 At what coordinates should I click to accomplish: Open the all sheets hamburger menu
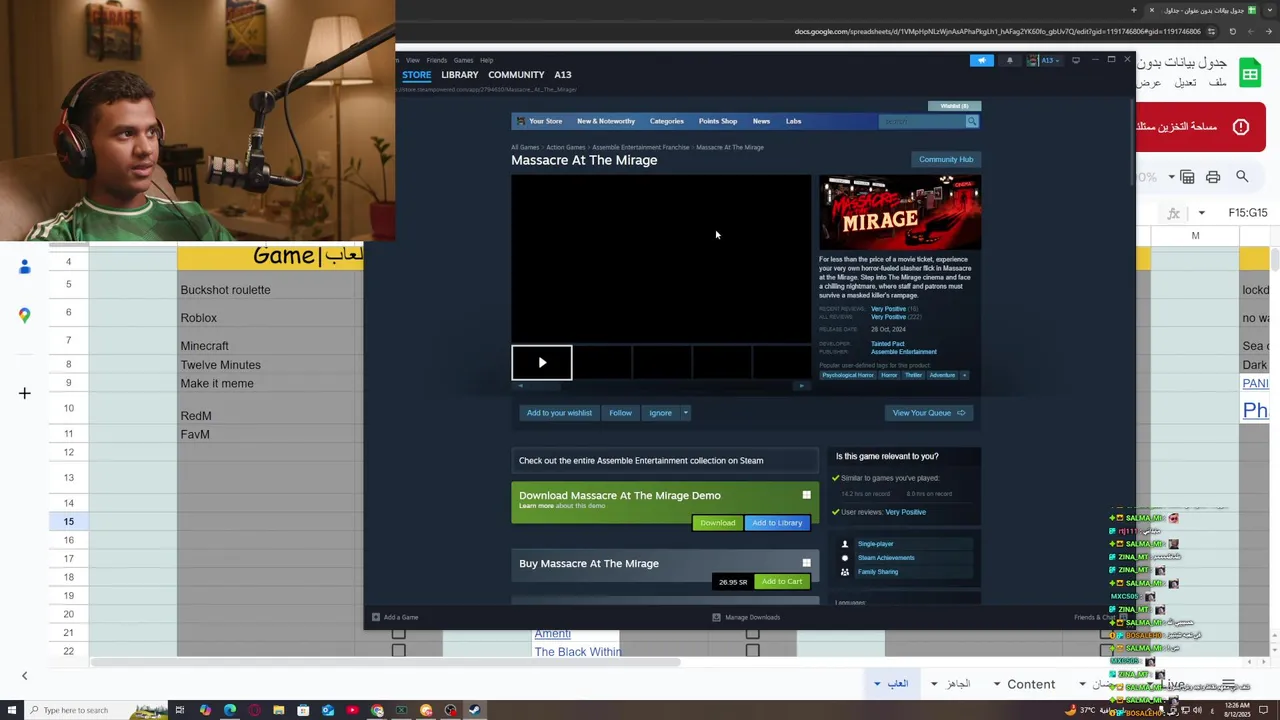pyautogui.click(x=1229, y=684)
